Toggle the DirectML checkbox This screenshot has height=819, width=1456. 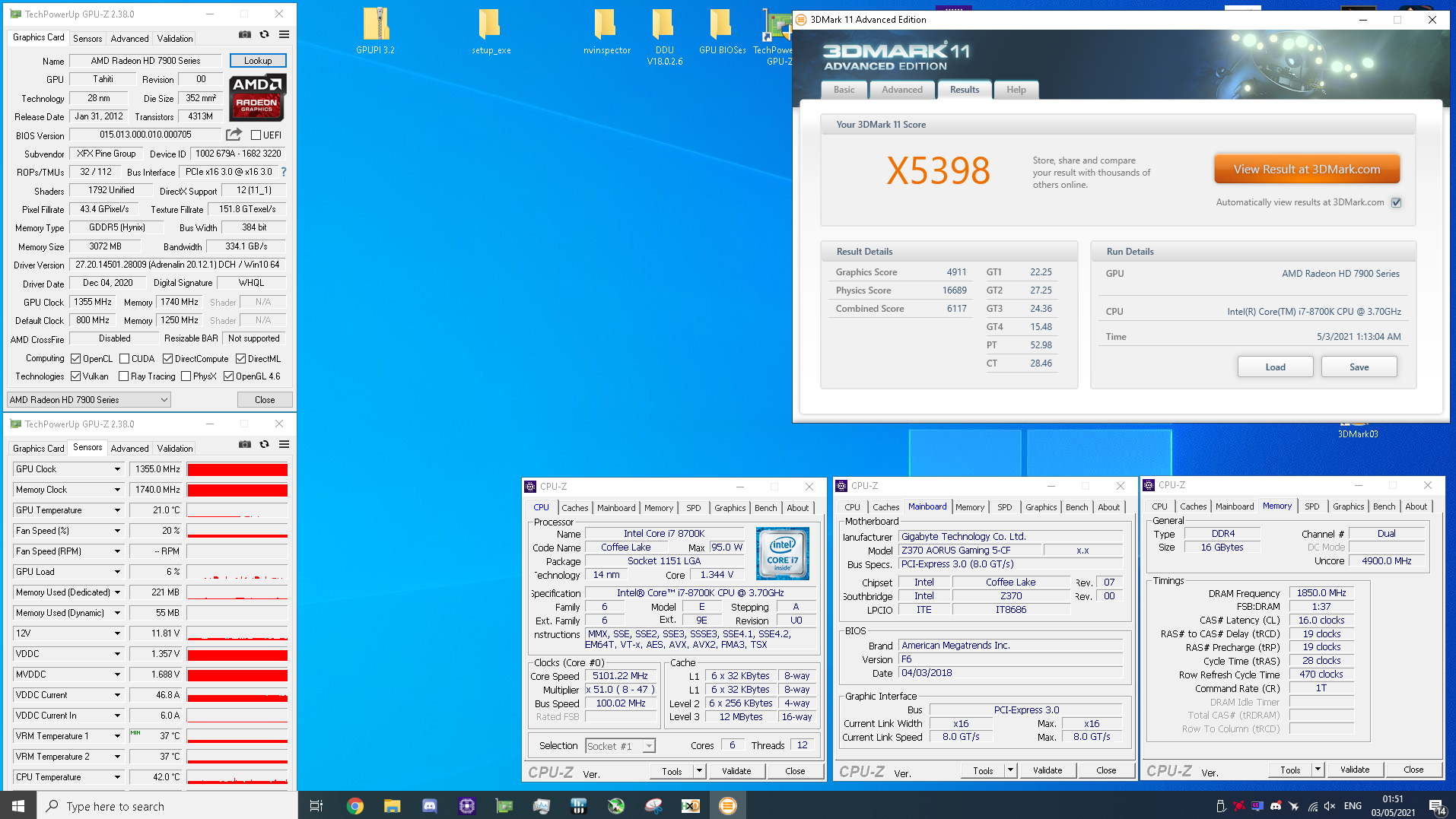(240, 359)
